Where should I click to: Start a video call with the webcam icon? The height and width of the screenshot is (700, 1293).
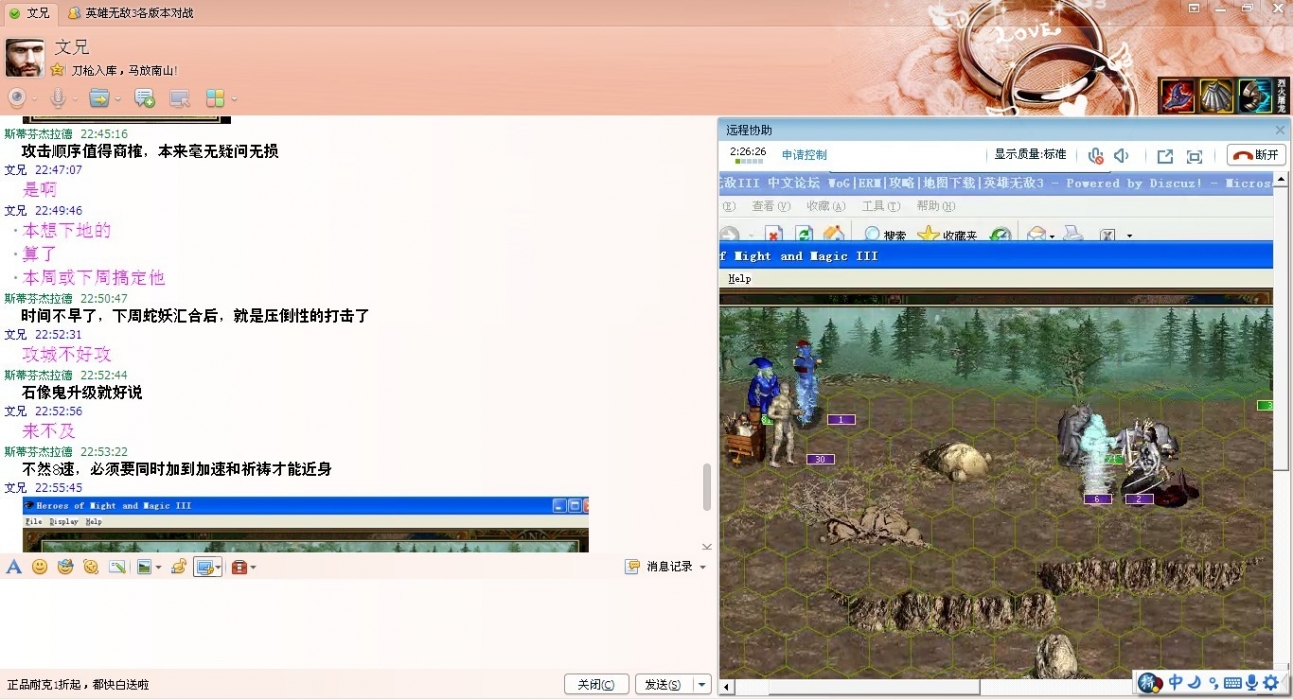point(17,98)
